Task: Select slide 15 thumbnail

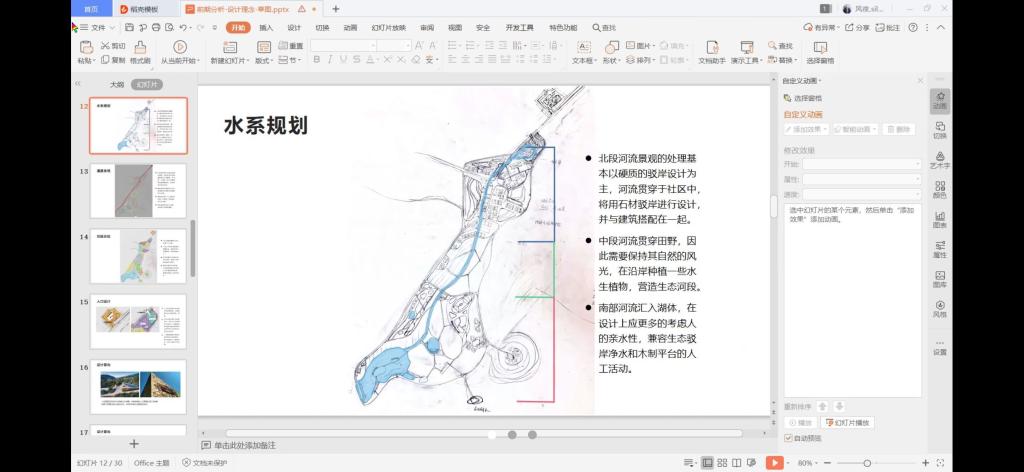Action: [x=139, y=321]
